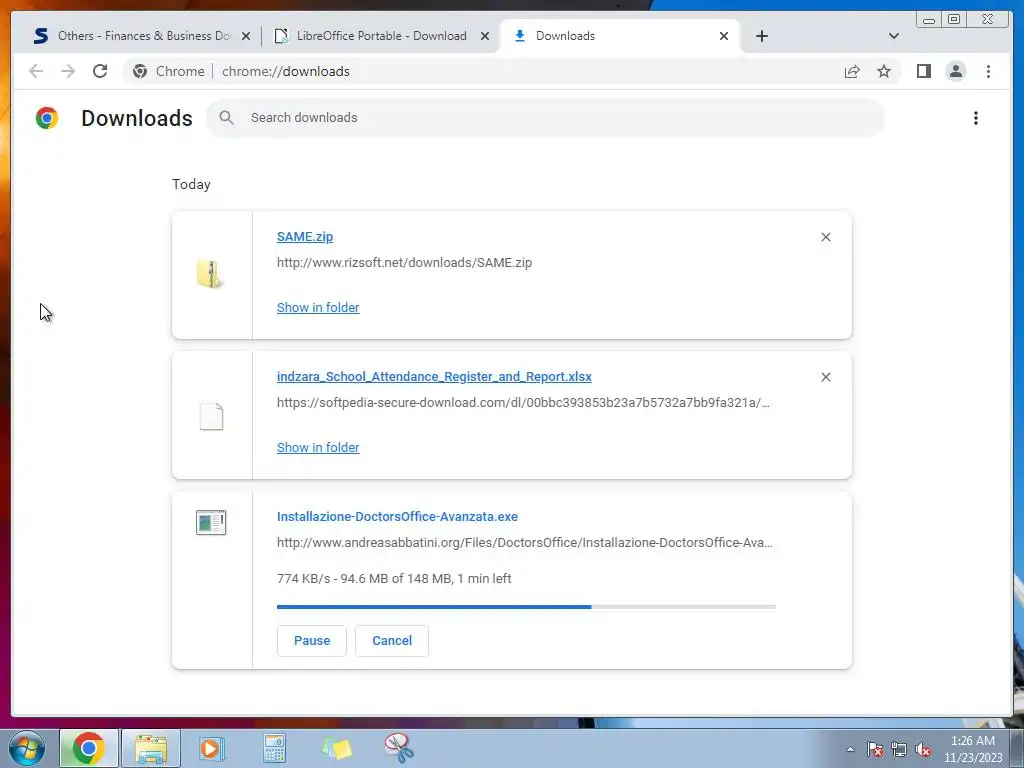Click the magnifier icon in search downloads
This screenshot has height=768, width=1024.
(x=227, y=118)
